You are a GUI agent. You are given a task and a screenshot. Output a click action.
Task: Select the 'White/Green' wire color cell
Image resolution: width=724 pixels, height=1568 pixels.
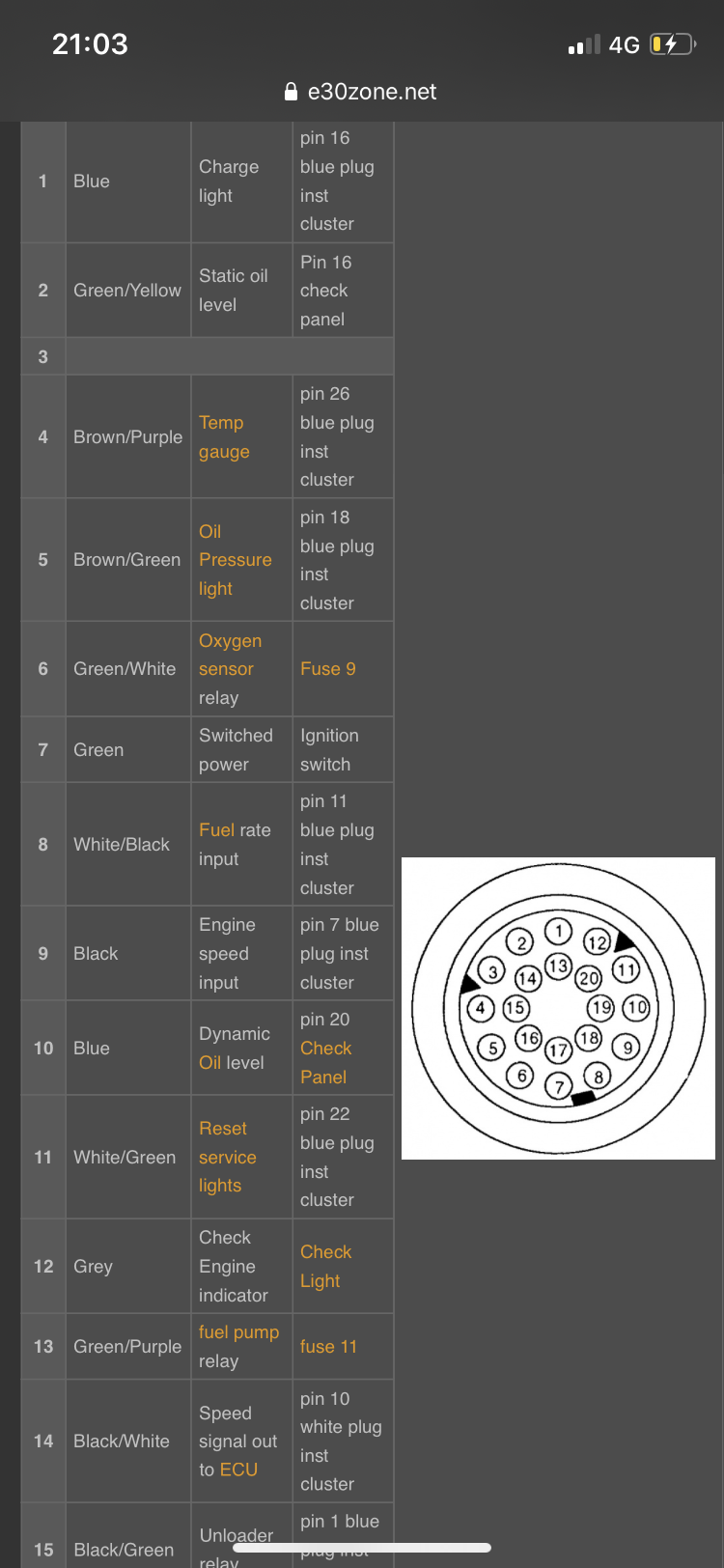pos(127,1157)
